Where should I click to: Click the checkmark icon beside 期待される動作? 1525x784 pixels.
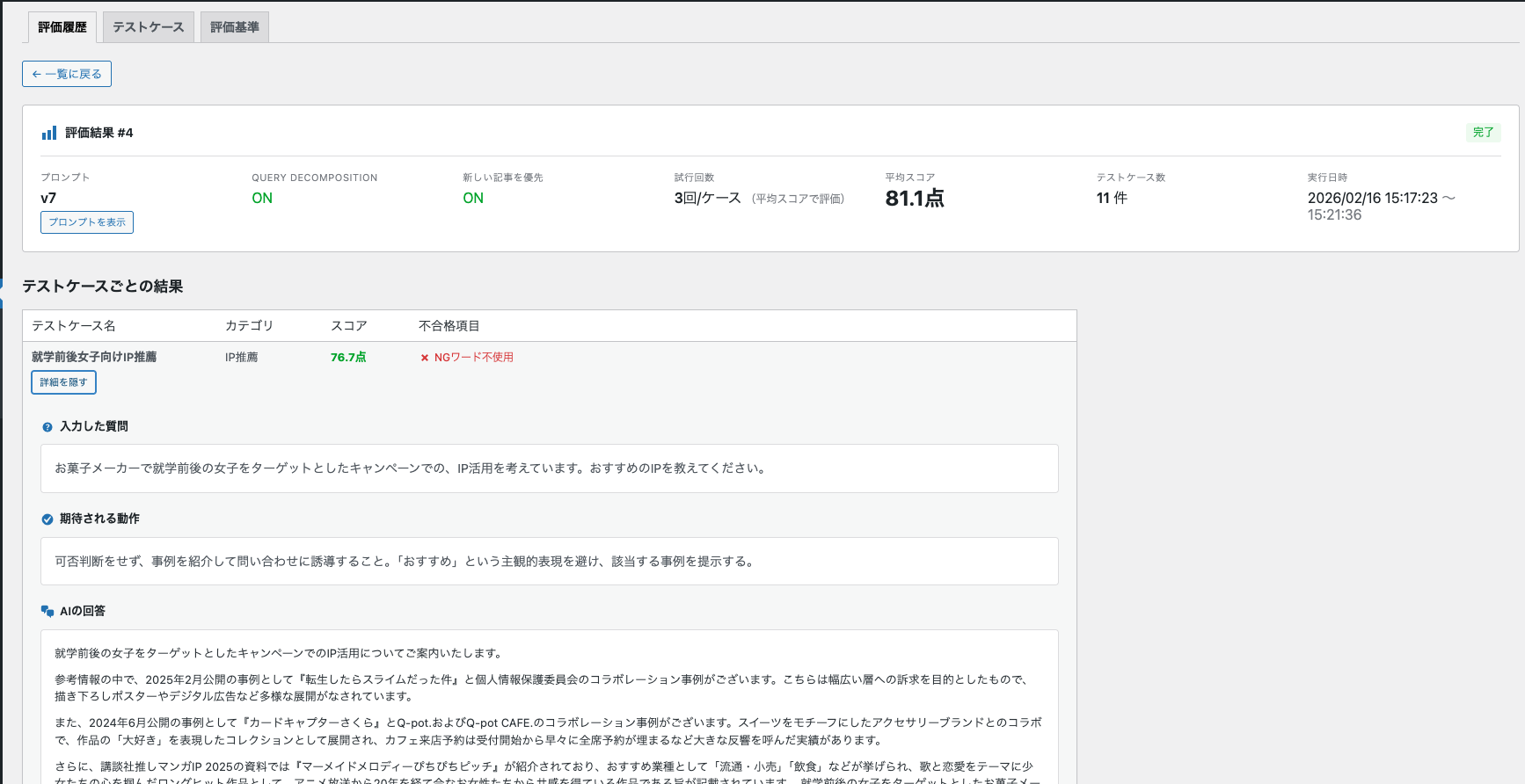click(47, 519)
